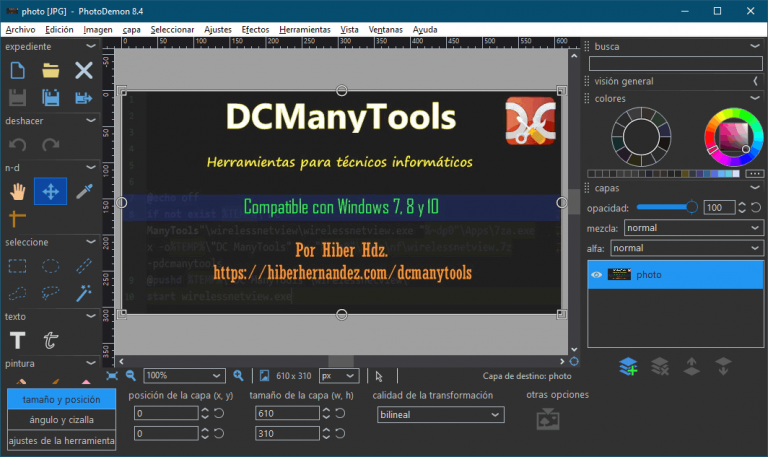Viewport: 768px width, 457px height.
Task: Click the other options image icon
Action: [x=548, y=420]
